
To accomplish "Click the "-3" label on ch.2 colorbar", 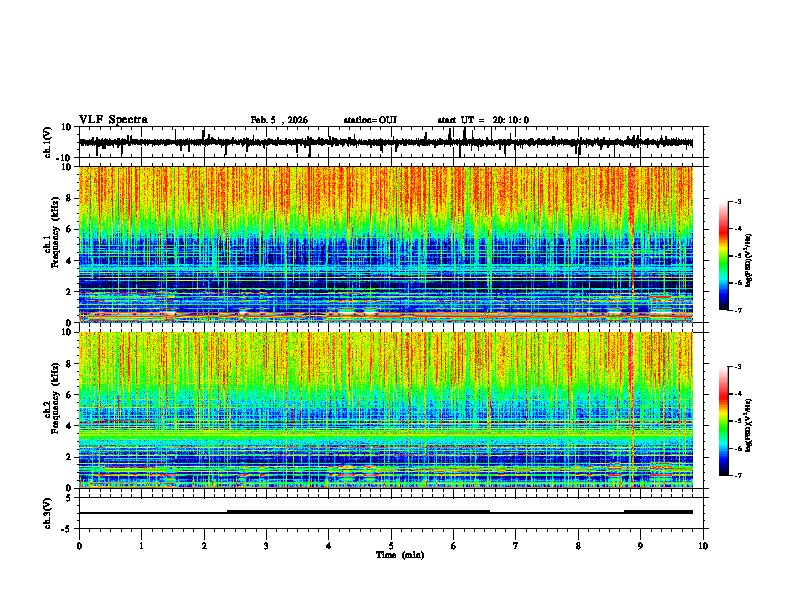I will 737,367.
